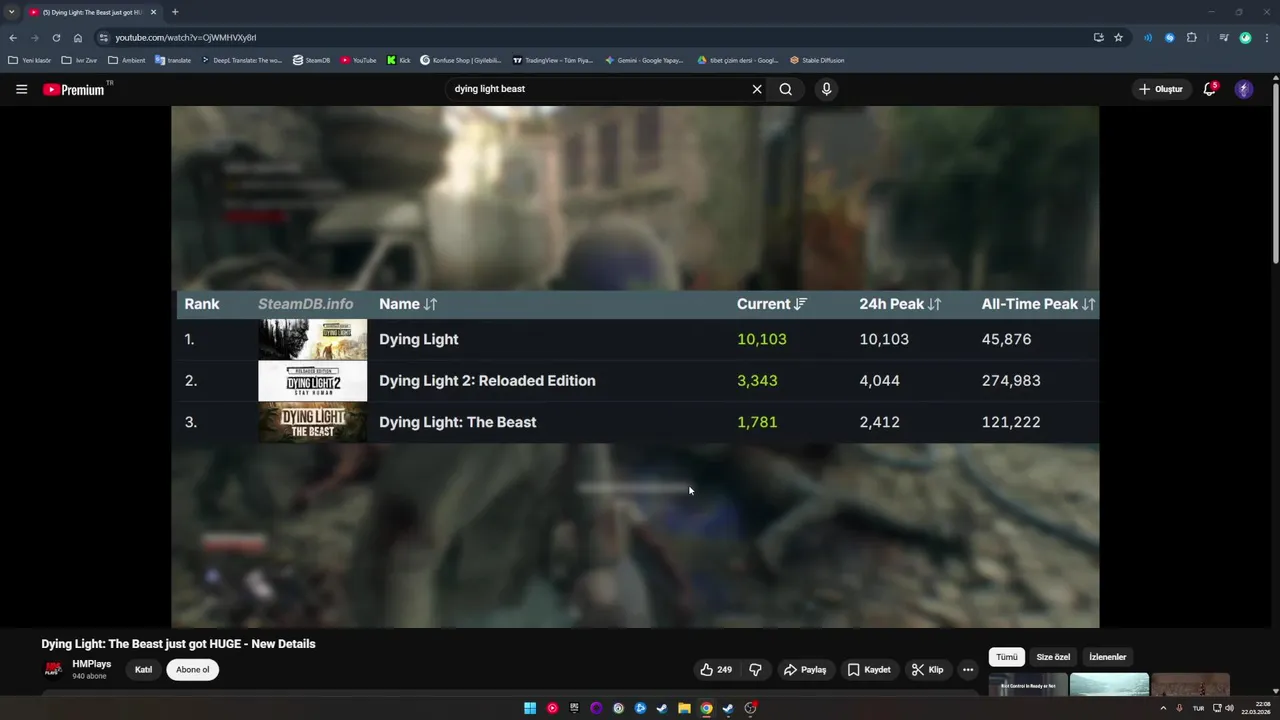Open the green Chrome profile avatar
Screen dimensions: 1280x720
(1245, 37)
